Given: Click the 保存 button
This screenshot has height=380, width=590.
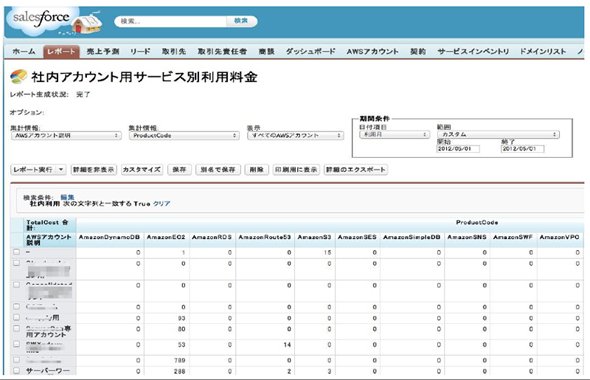Looking at the screenshot, I should 179,170.
